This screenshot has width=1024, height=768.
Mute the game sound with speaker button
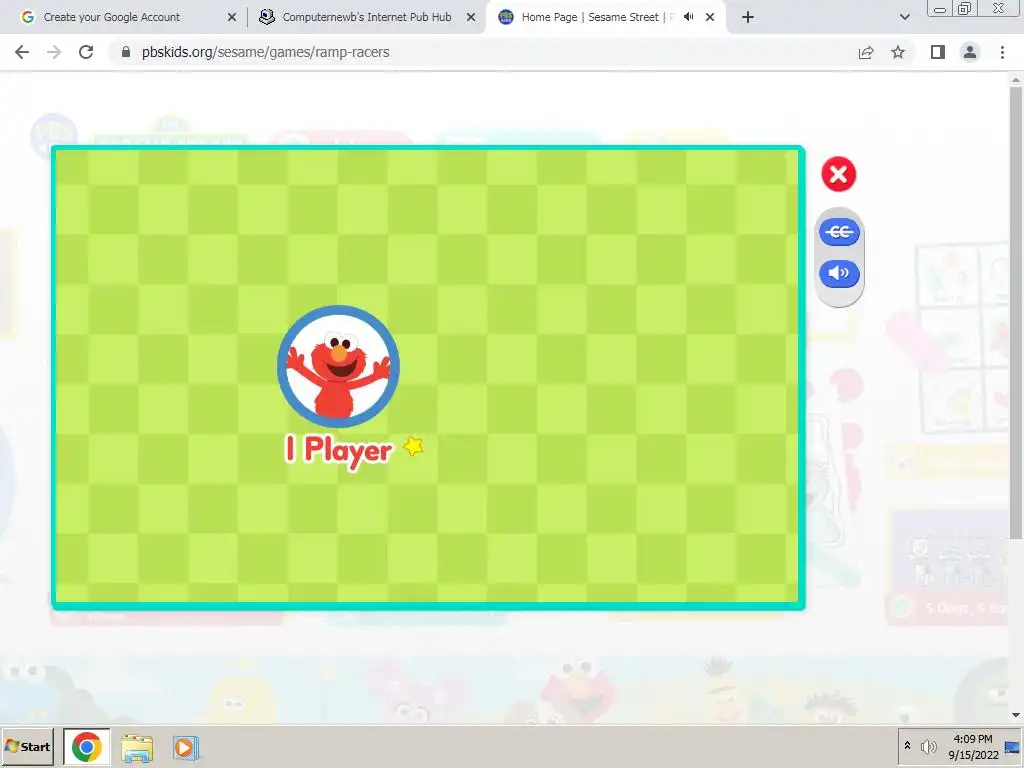coord(839,273)
